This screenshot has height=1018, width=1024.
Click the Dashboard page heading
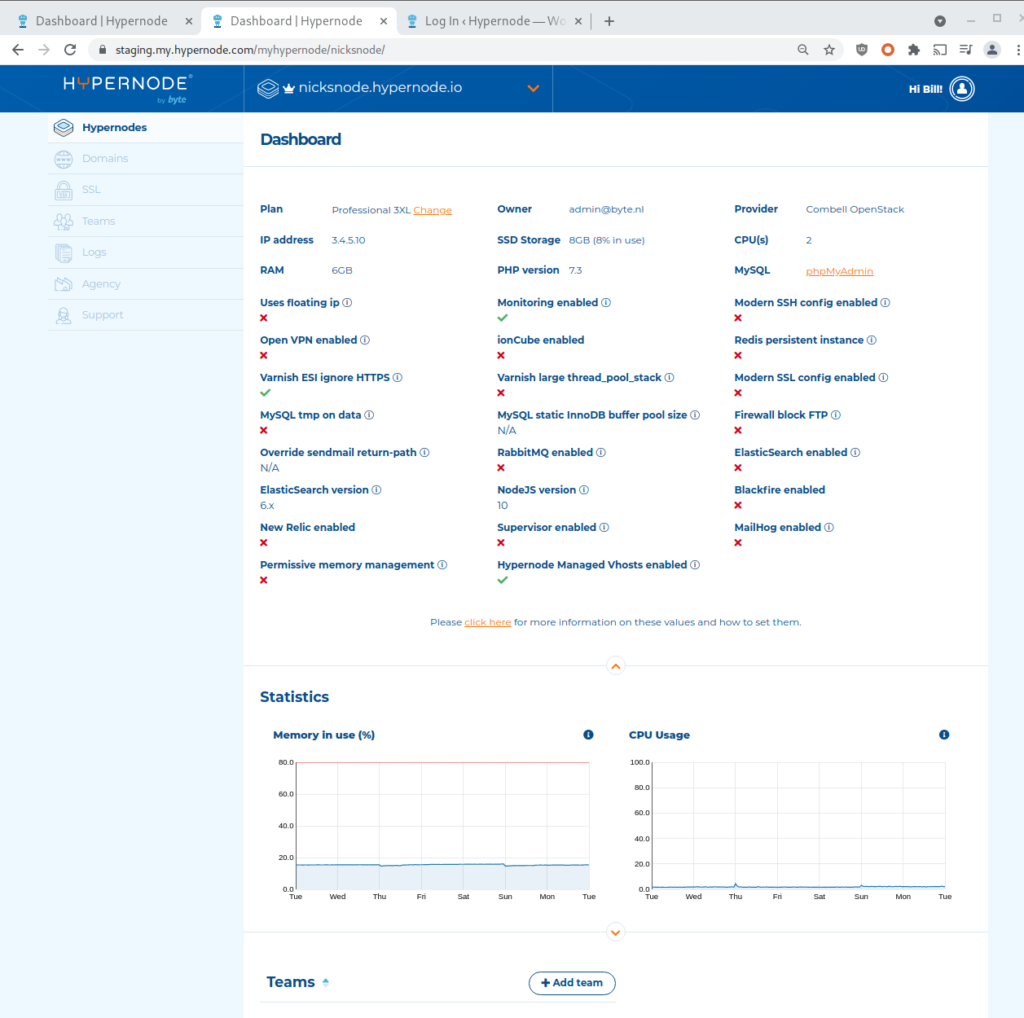pyautogui.click(x=300, y=139)
